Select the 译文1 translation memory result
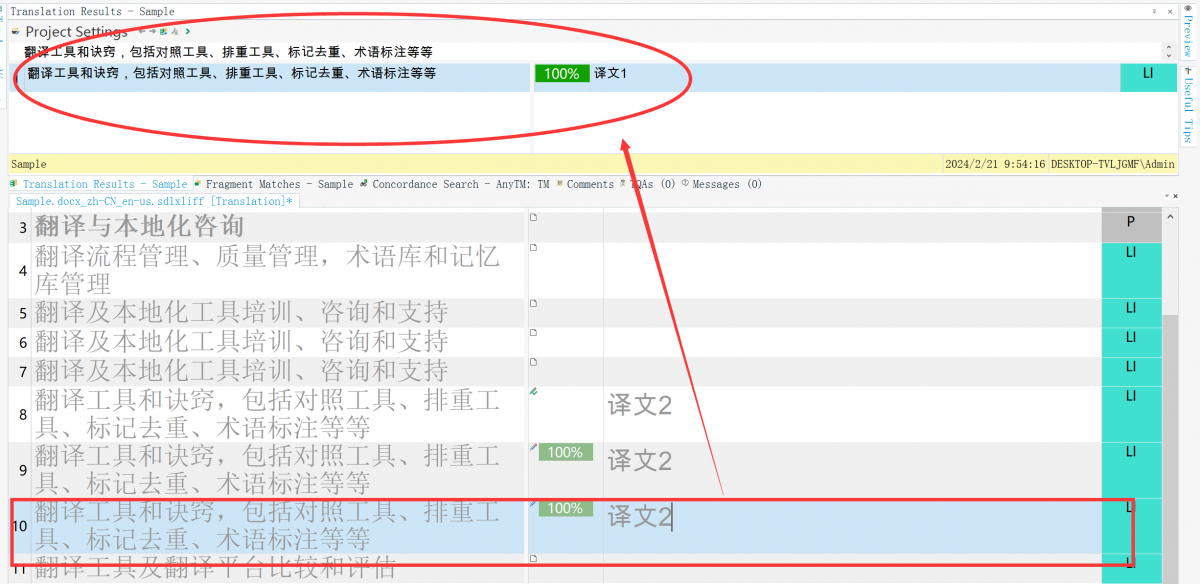This screenshot has height=584, width=1200. point(611,74)
